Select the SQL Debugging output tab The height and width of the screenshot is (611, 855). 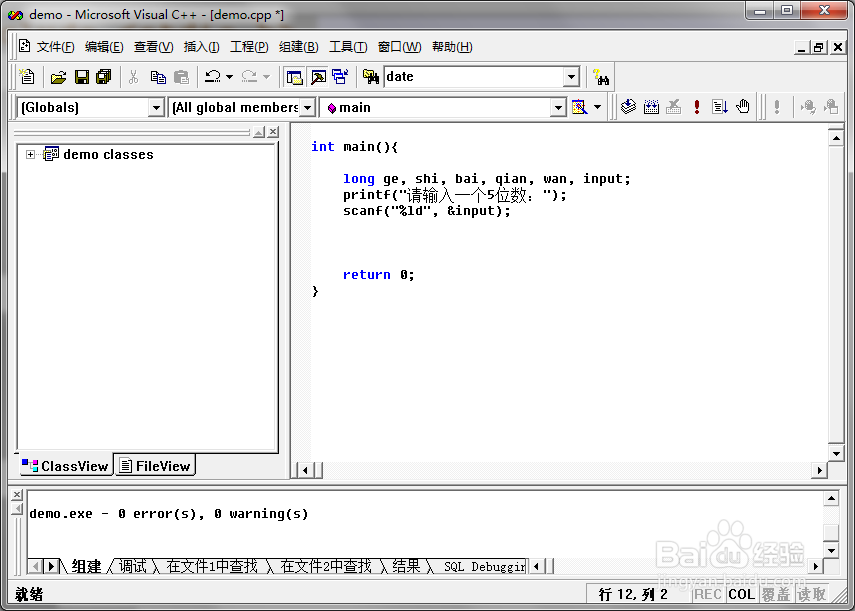(484, 567)
